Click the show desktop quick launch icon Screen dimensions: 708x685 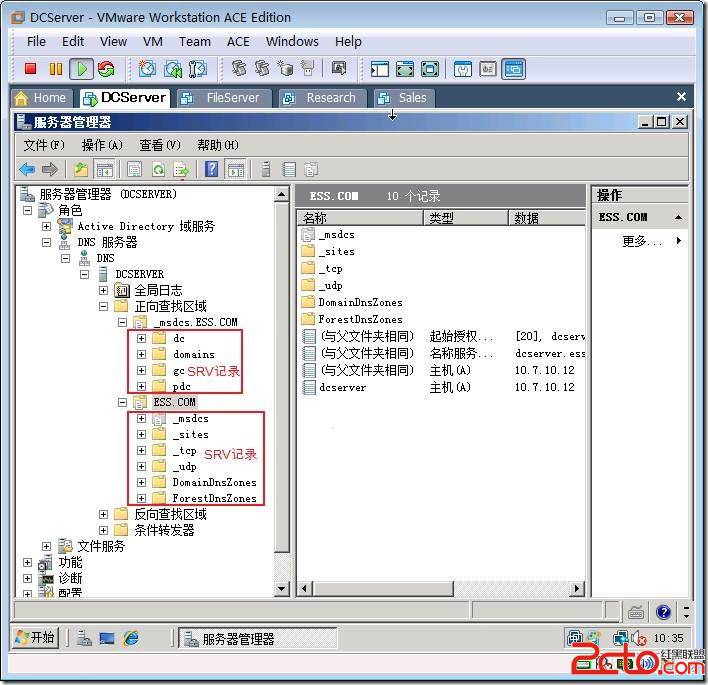(x=107, y=638)
